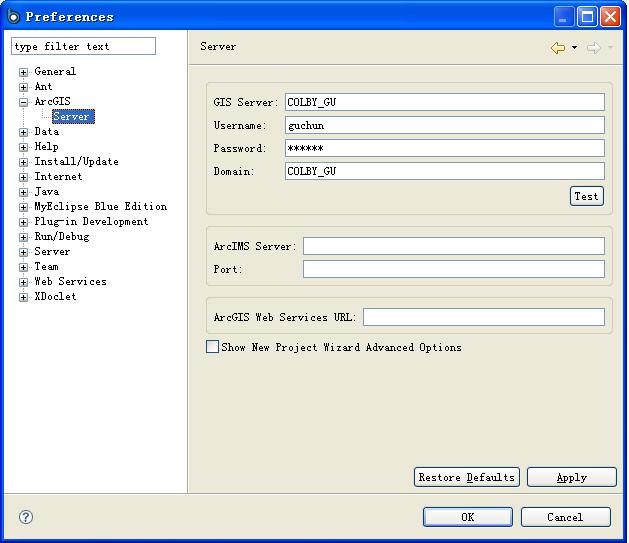
Task: Click the ArcGIS Web Services URL field
Action: tap(484, 317)
